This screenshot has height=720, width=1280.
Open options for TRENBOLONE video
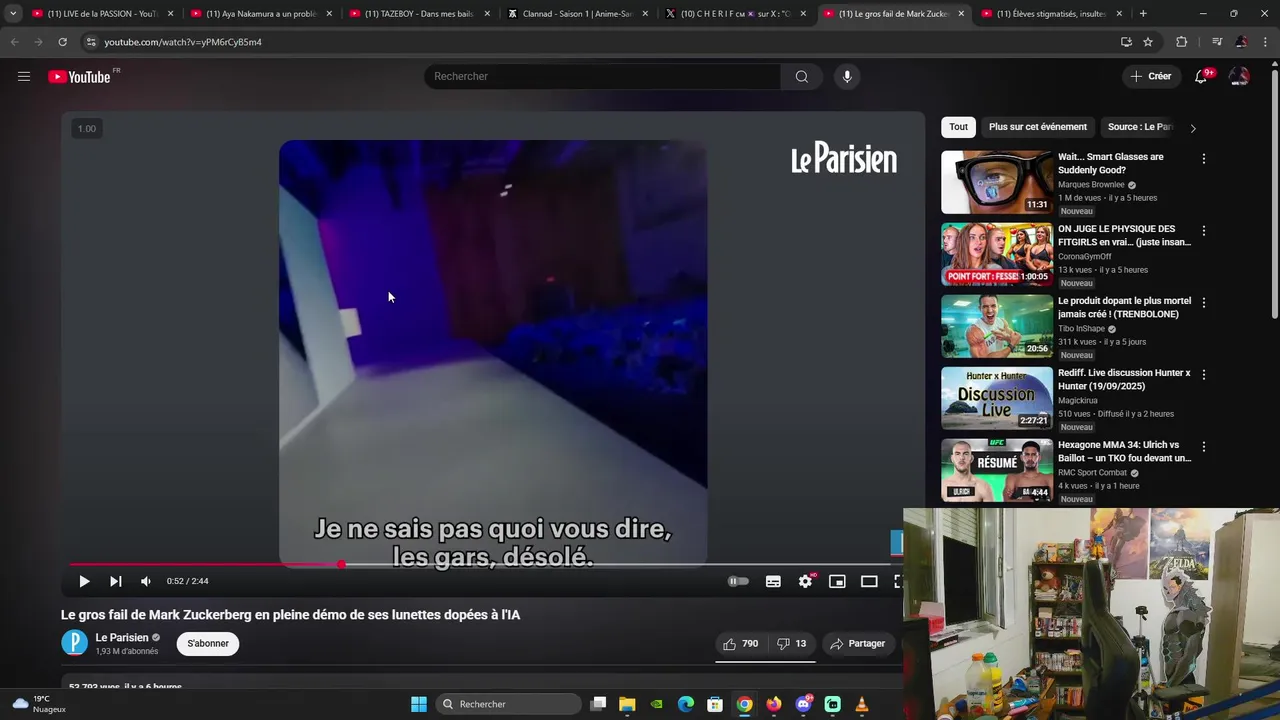[1204, 303]
